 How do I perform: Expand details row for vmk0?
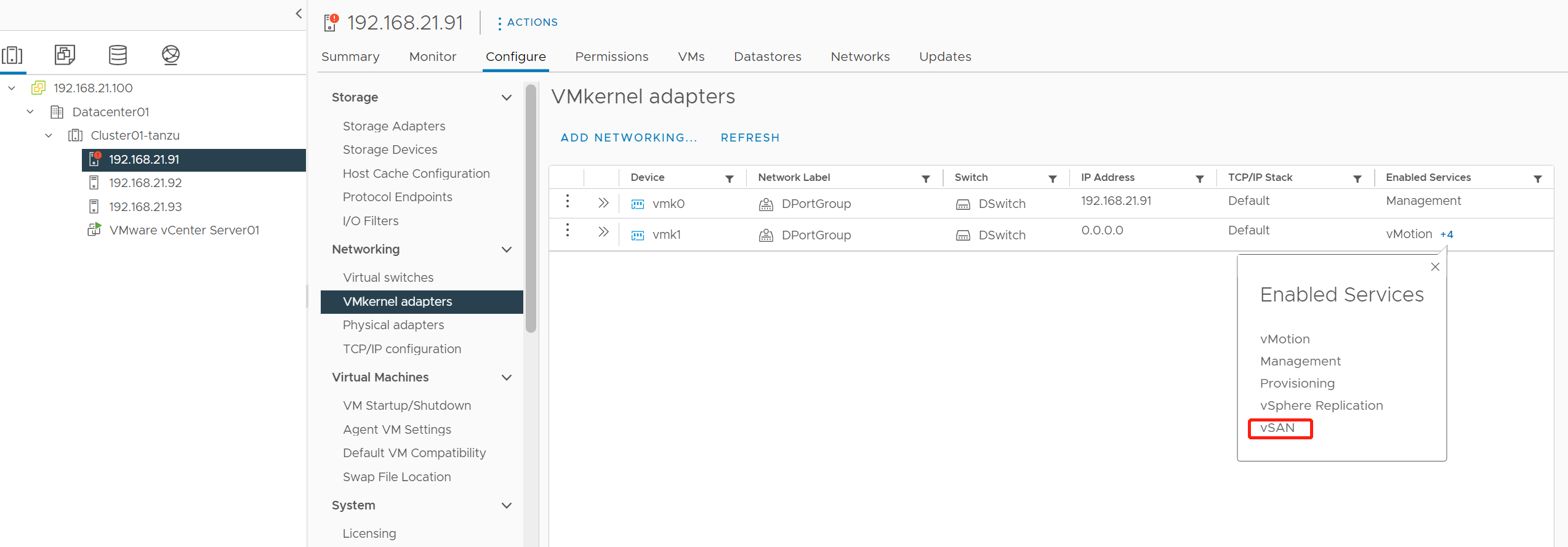coord(603,202)
